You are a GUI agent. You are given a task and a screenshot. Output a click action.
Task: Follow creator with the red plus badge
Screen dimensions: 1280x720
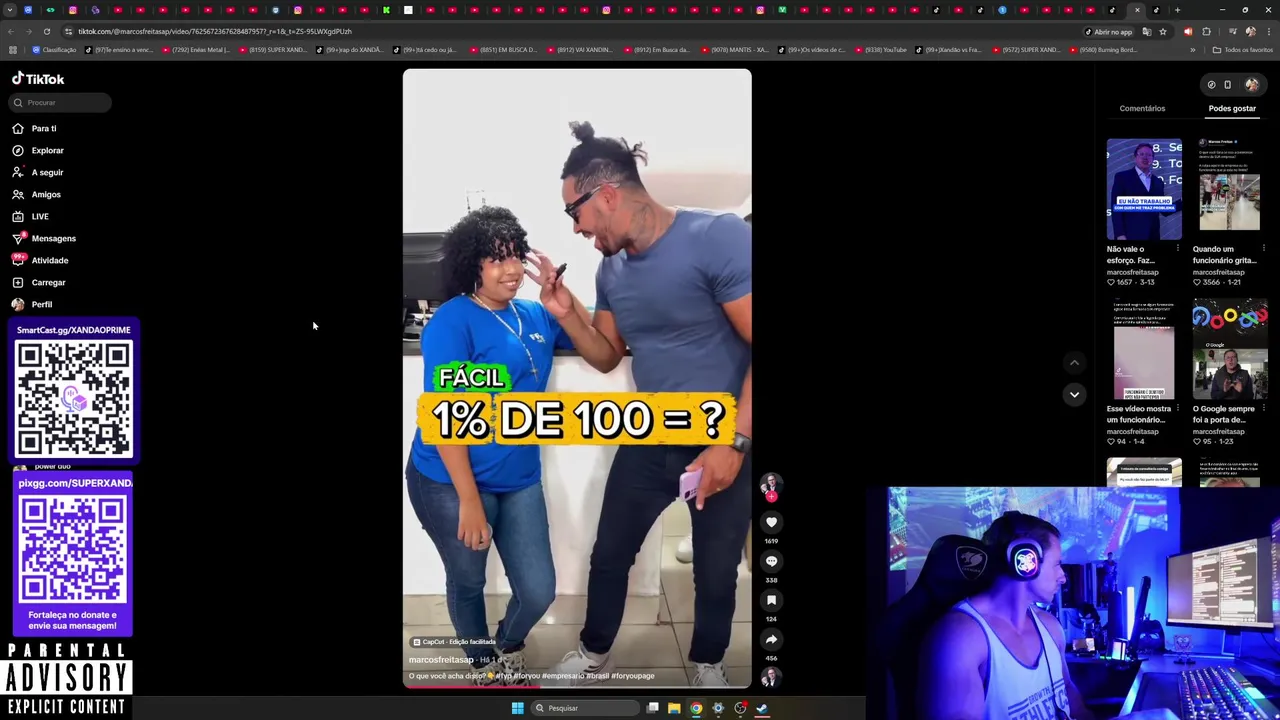pyautogui.click(x=771, y=496)
